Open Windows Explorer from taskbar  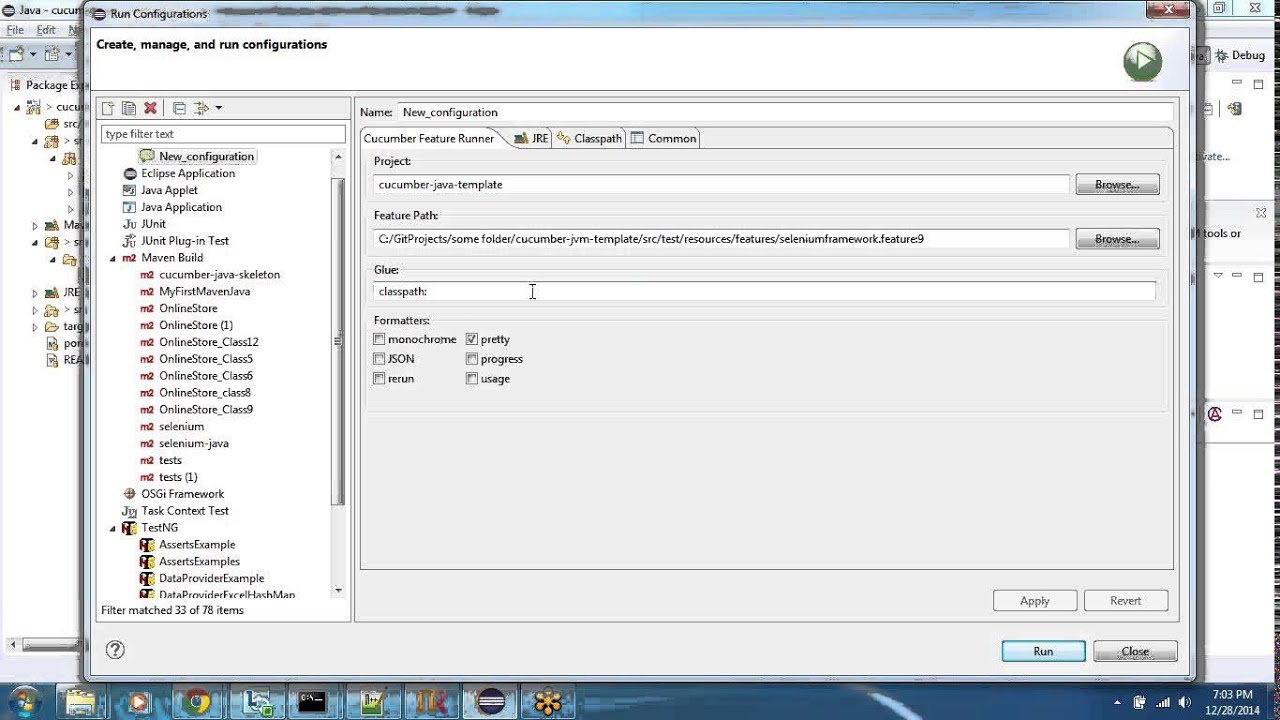pyautogui.click(x=81, y=702)
